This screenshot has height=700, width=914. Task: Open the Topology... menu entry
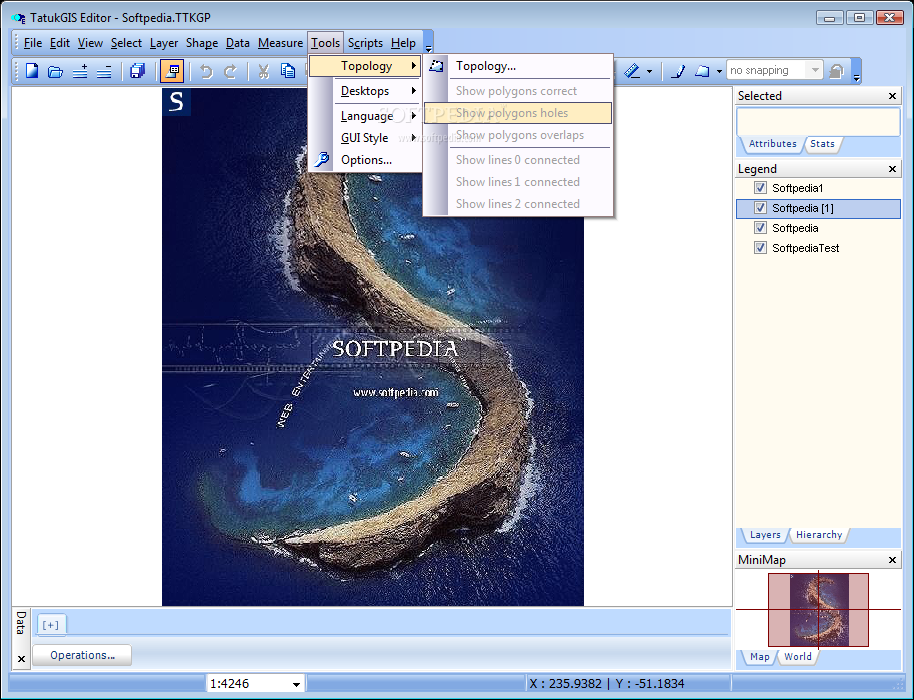point(485,66)
